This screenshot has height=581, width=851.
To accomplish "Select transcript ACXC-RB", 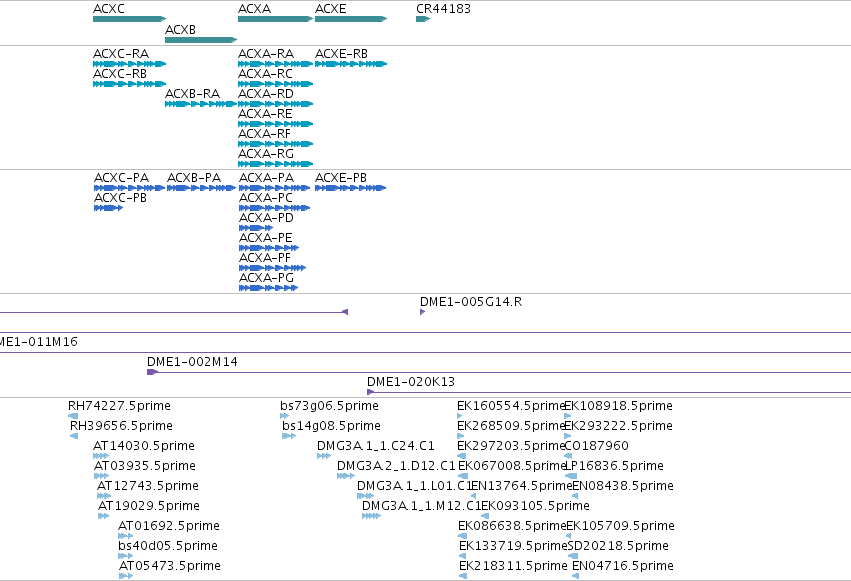I will pyautogui.click(x=130, y=84).
